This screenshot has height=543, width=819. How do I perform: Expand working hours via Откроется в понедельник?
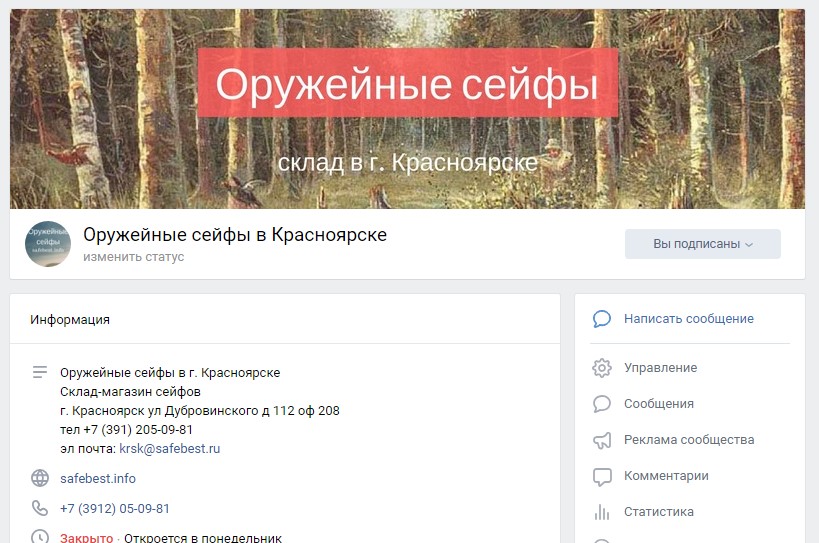coord(203,537)
